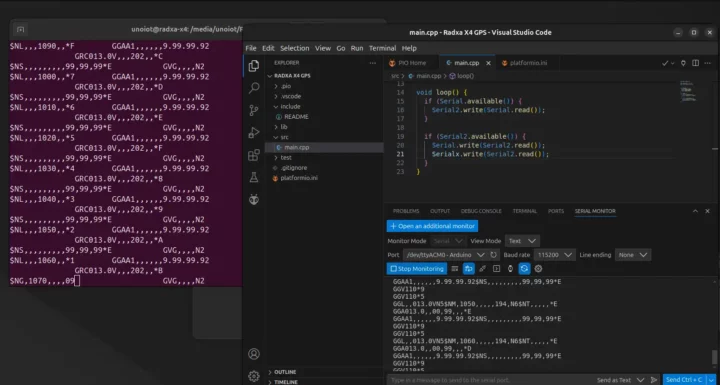The height and width of the screenshot is (385, 720).
Task: Switch to the DEBUG CONSOLE panel tab
Action: pos(481,211)
